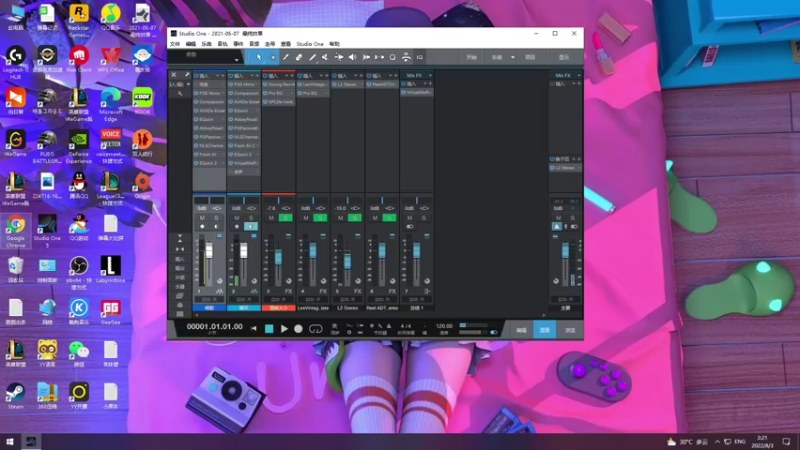Screen dimensions: 800x450
Task: Open Google Chrome desktop icon
Action: coord(15,231)
